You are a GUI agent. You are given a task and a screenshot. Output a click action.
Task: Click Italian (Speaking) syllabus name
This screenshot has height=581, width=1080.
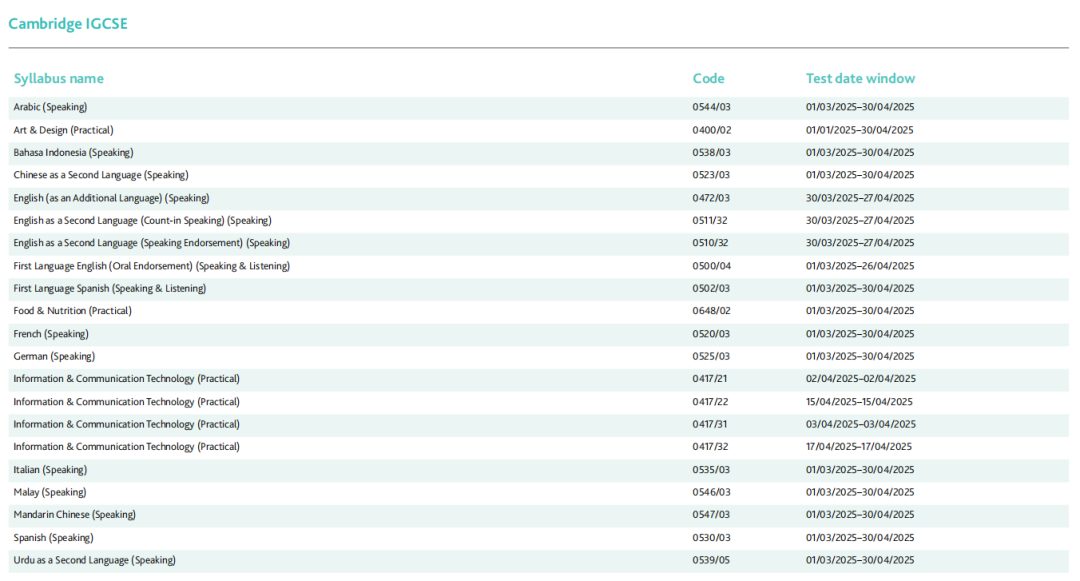[50, 470]
